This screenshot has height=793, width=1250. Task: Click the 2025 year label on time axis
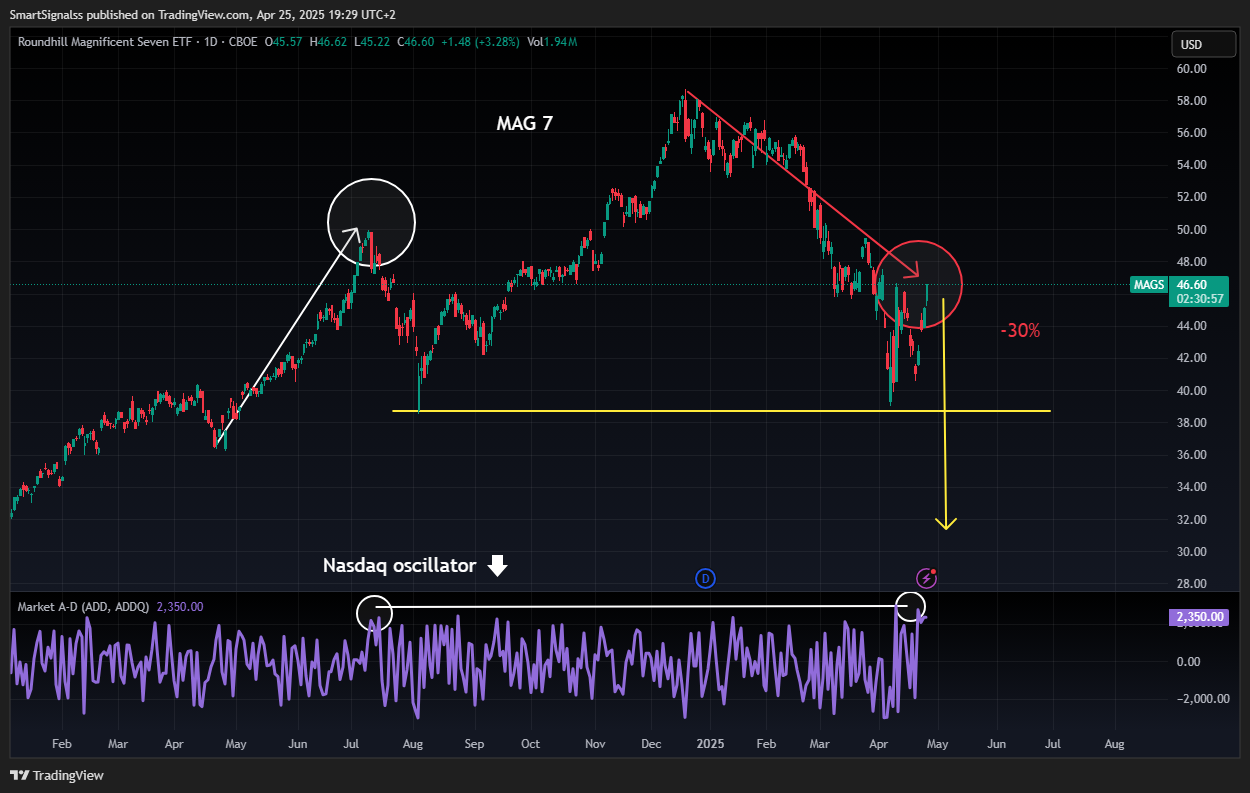click(x=709, y=744)
